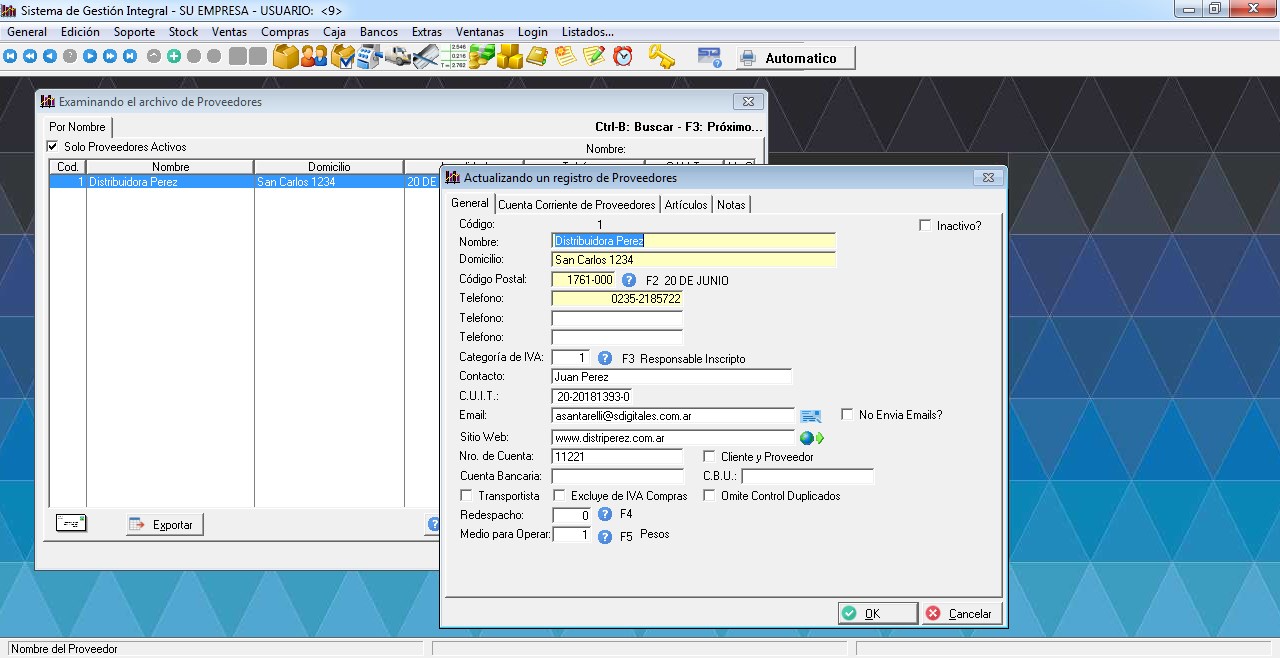Open lookup help next to Código Postal
1280x658 pixels.
coord(629,281)
